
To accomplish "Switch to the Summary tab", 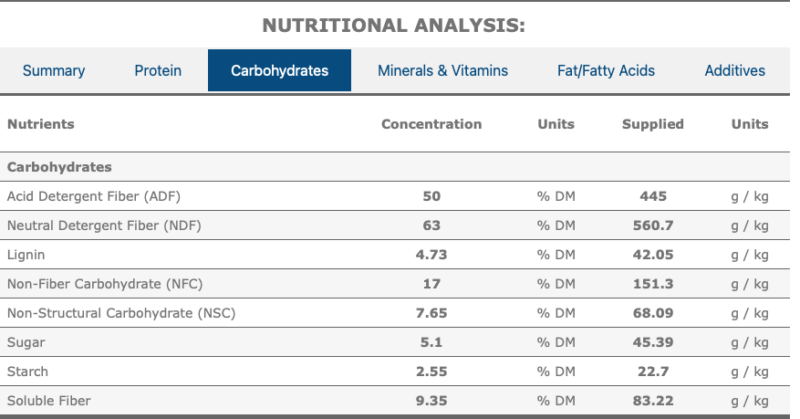I will (54, 71).
